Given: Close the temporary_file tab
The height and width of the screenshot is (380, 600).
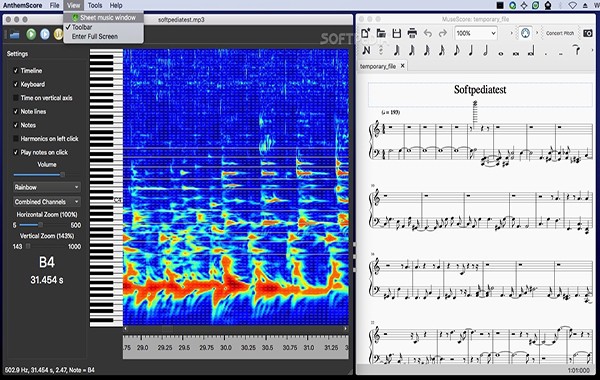Looking at the screenshot, I should (x=403, y=66).
